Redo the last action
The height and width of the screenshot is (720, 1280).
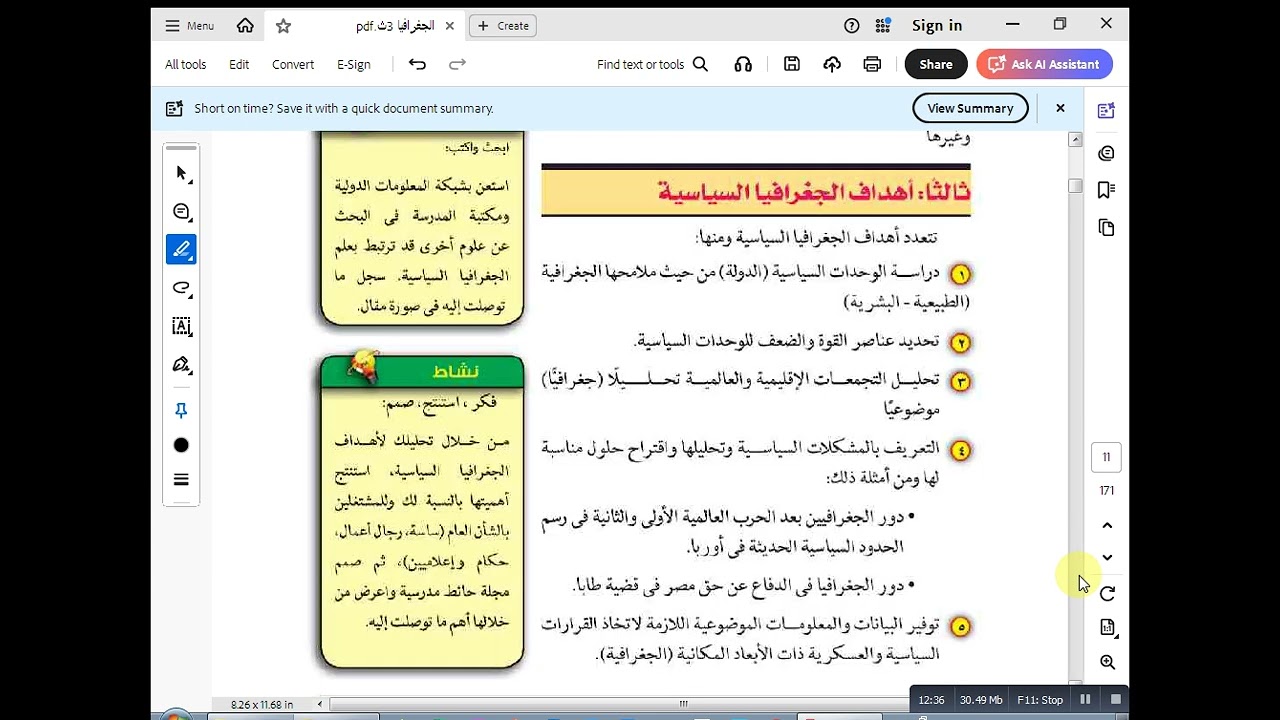(457, 64)
